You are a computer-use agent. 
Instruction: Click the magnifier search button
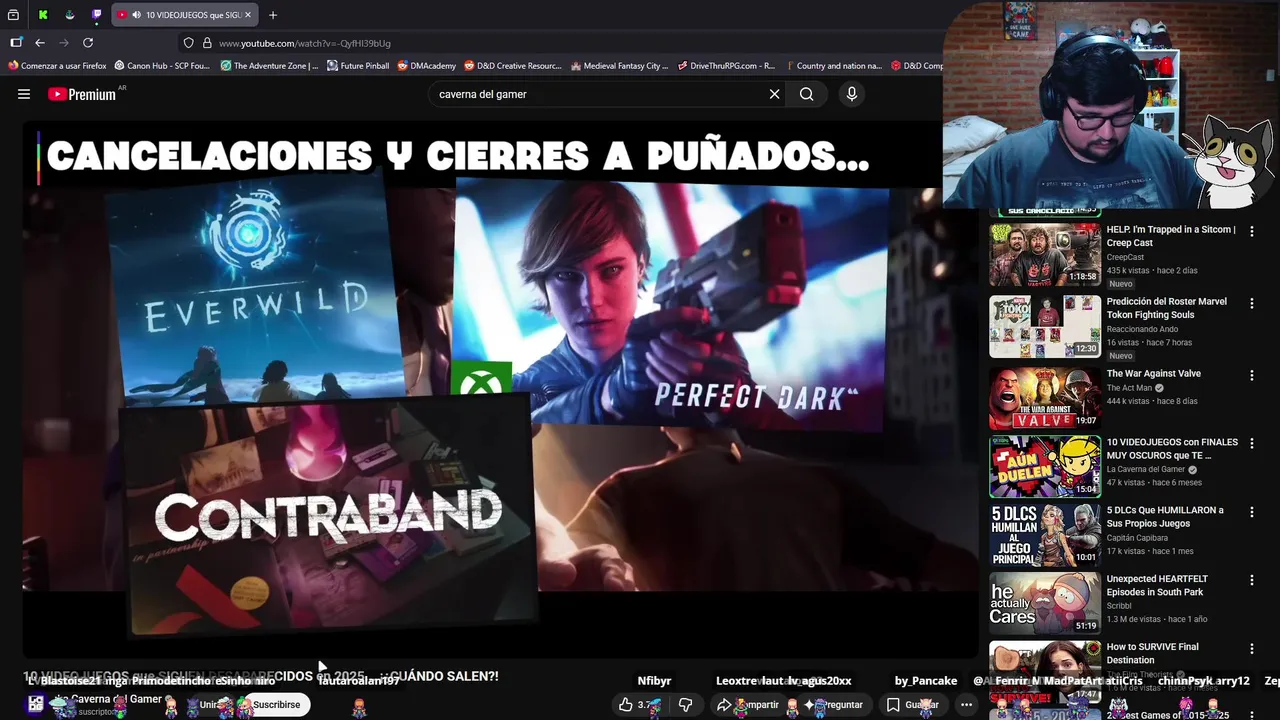click(x=806, y=94)
